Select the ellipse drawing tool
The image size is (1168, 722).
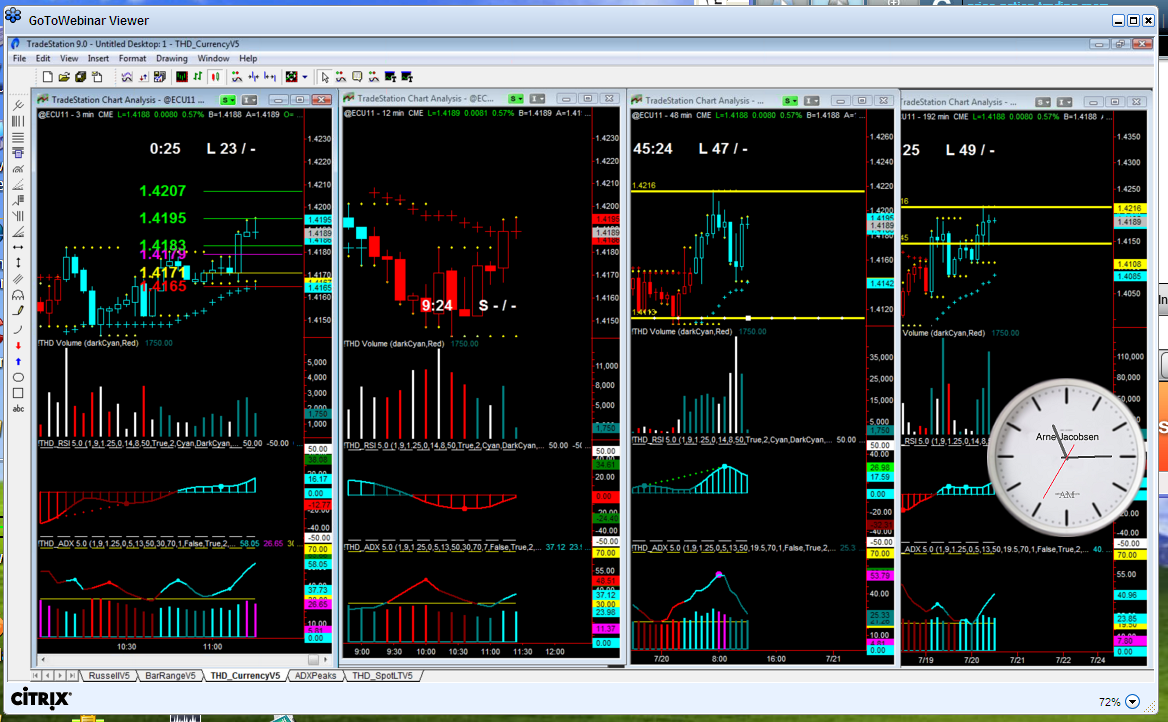click(x=19, y=377)
